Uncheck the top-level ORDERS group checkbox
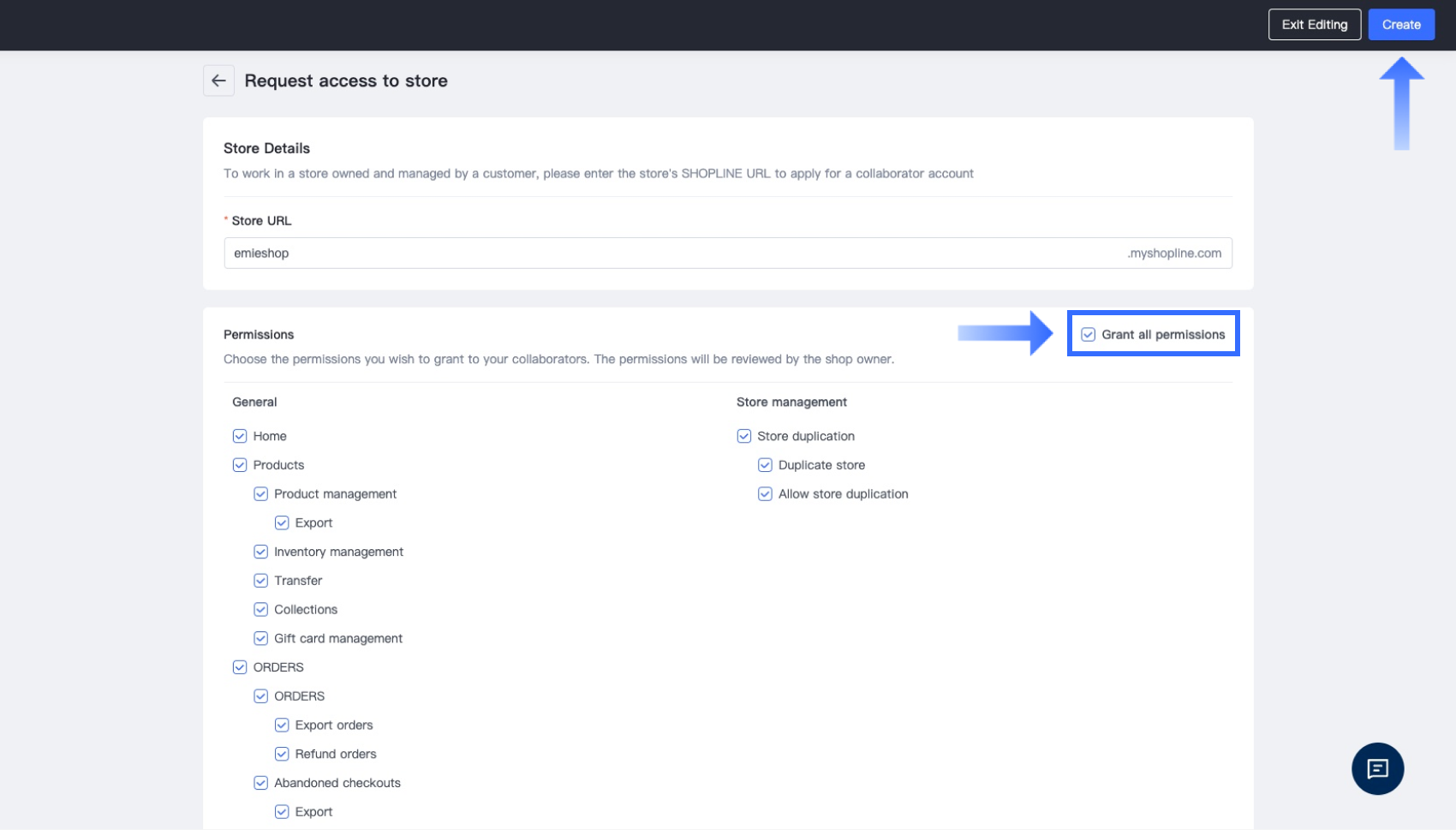Image resolution: width=1456 pixels, height=830 pixels. click(240, 667)
